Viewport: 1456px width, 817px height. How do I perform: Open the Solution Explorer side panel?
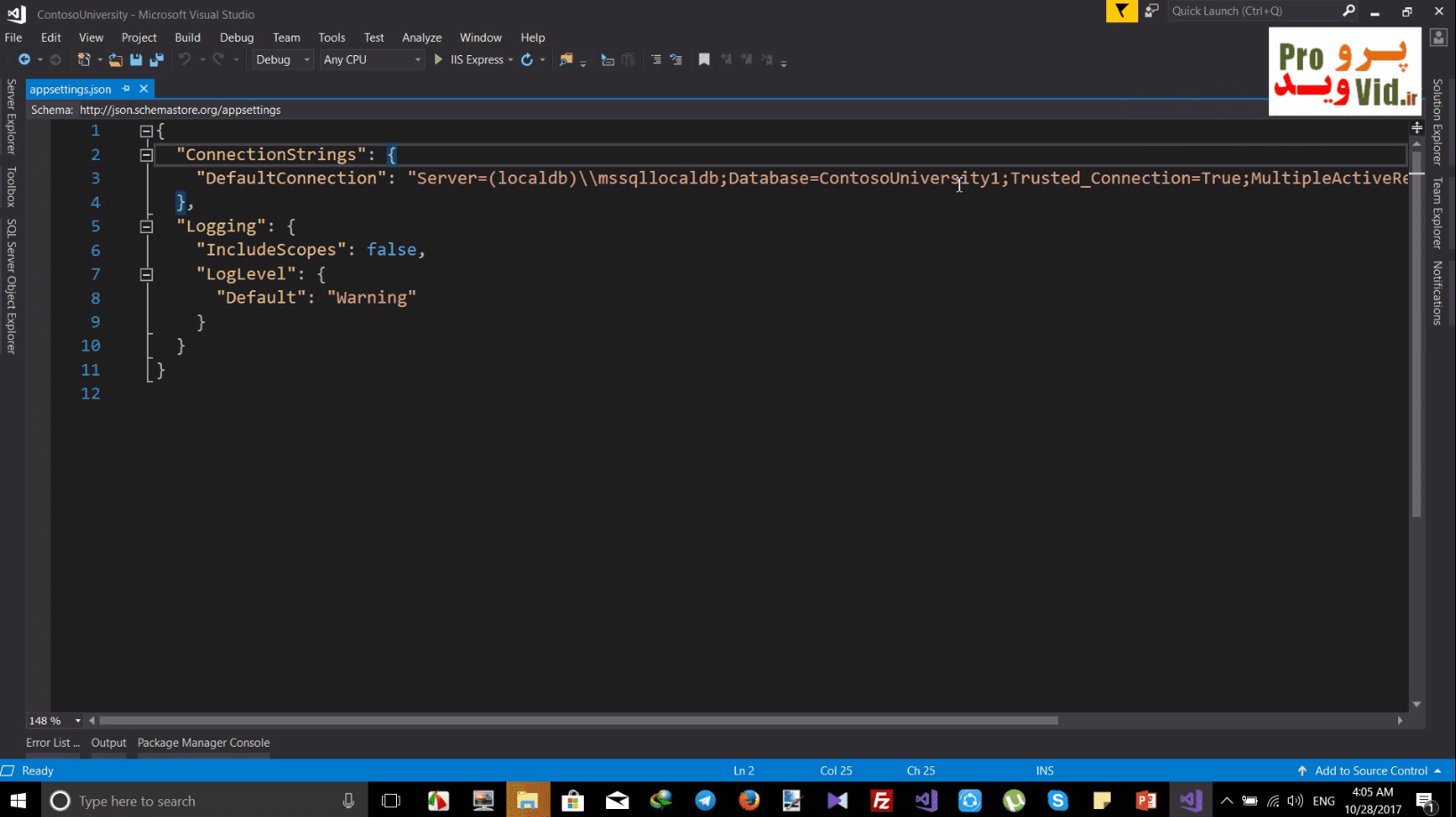[x=1437, y=122]
